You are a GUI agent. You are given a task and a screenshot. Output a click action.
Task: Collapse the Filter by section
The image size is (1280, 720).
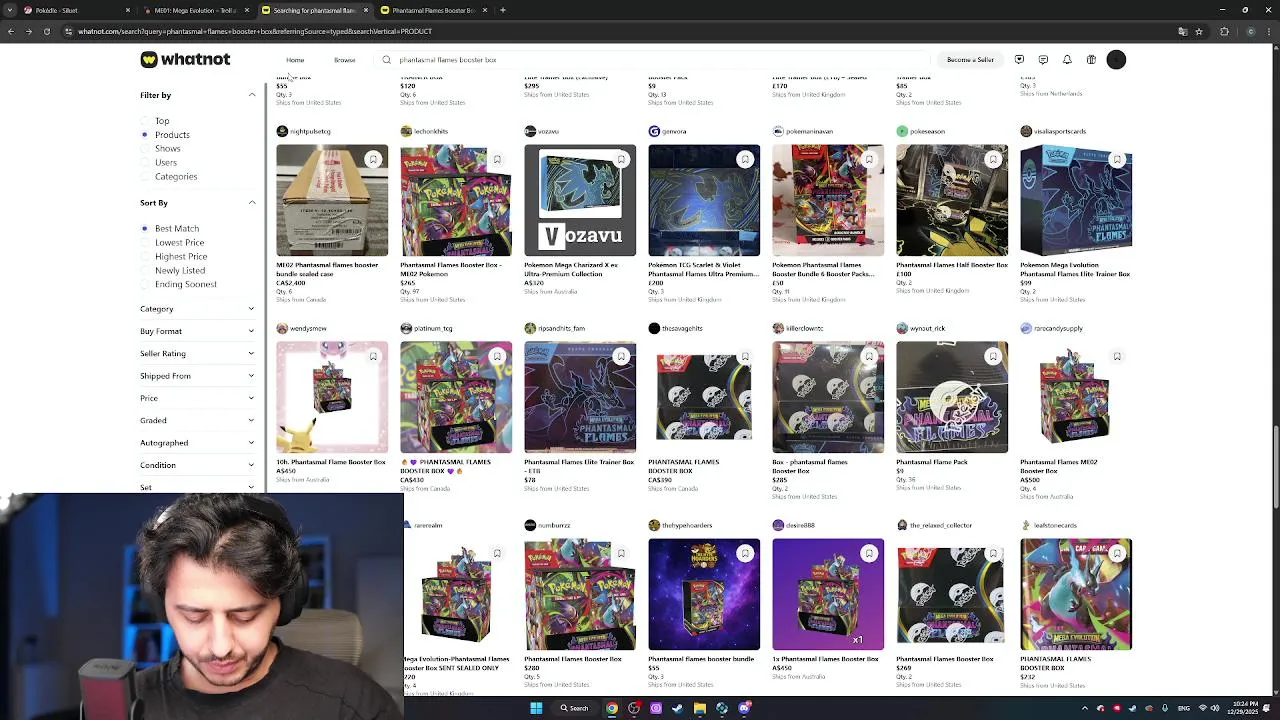coord(252,95)
